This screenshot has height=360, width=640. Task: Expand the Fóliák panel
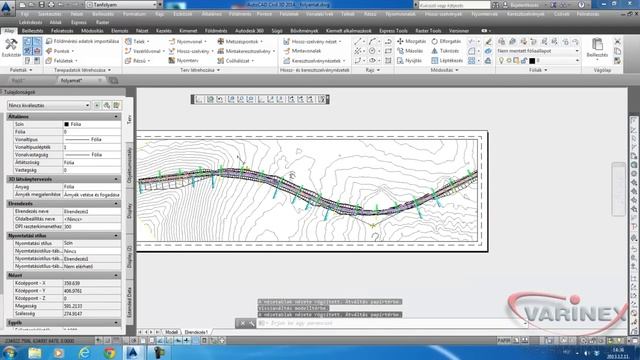pos(538,70)
